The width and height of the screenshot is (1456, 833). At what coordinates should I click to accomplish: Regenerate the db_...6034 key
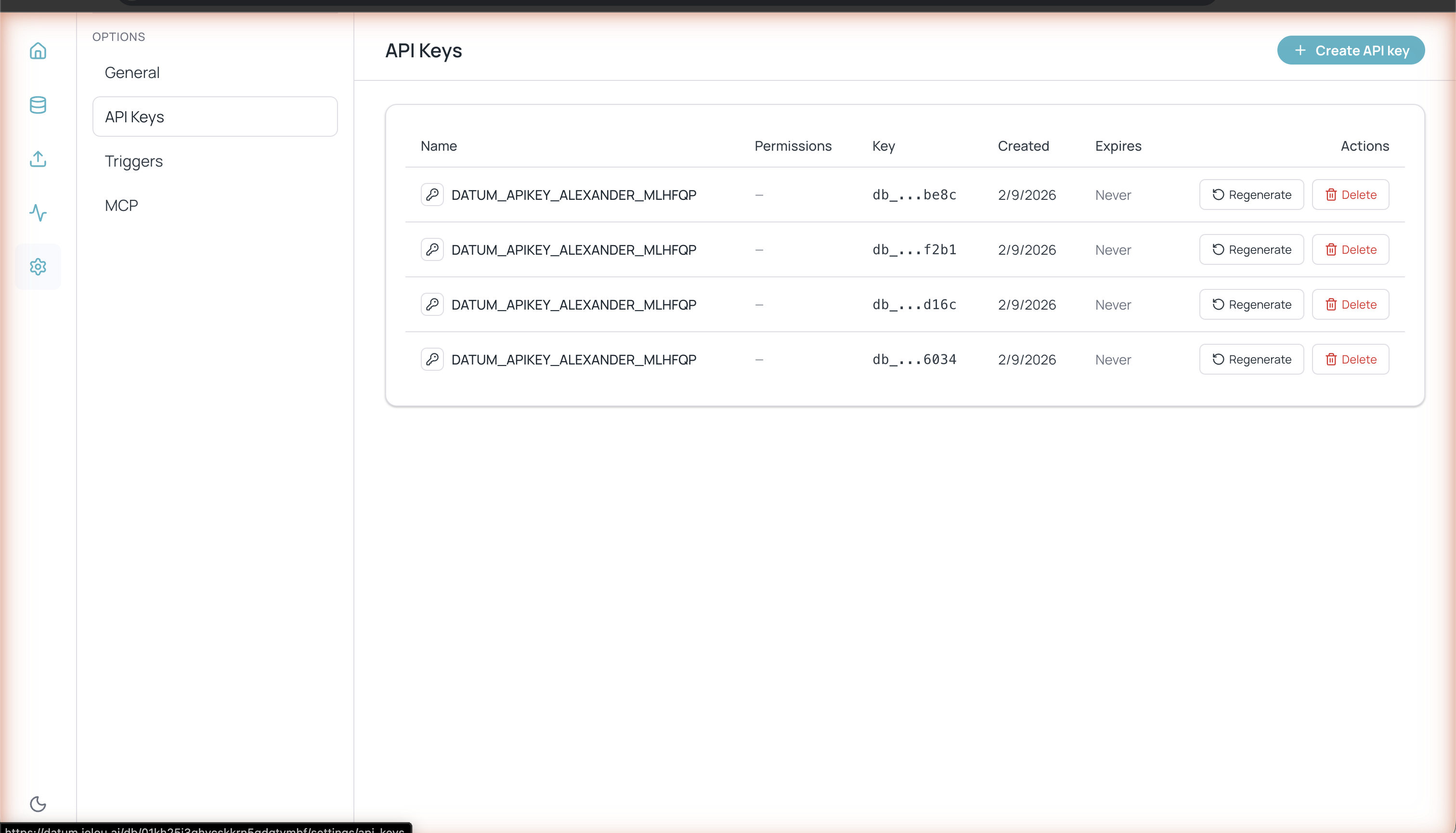tap(1251, 359)
